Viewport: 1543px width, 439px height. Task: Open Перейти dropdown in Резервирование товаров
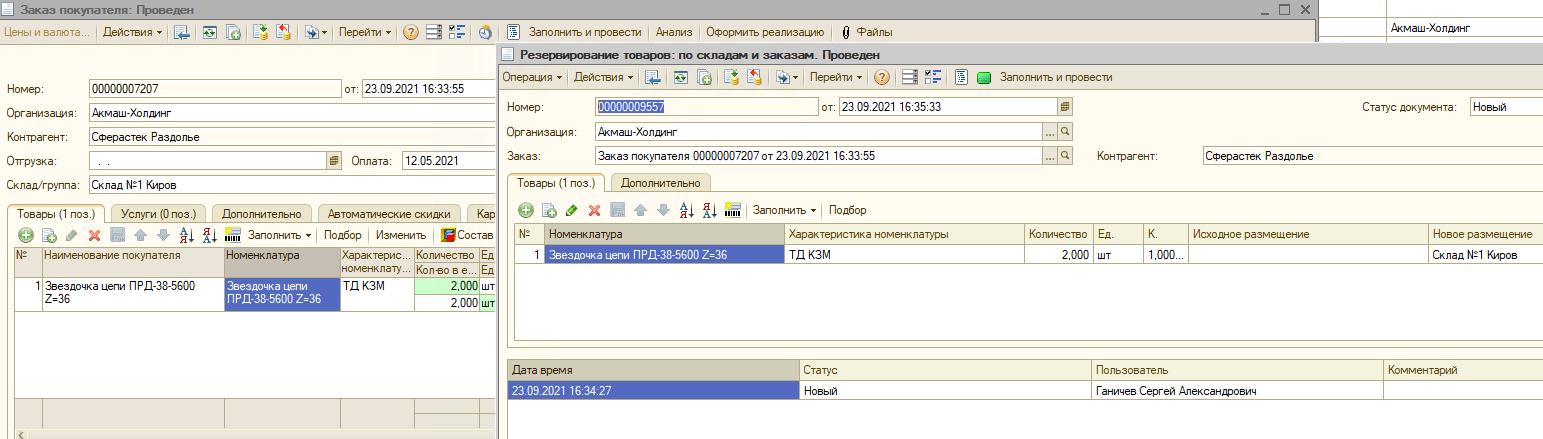pyautogui.click(x=836, y=77)
